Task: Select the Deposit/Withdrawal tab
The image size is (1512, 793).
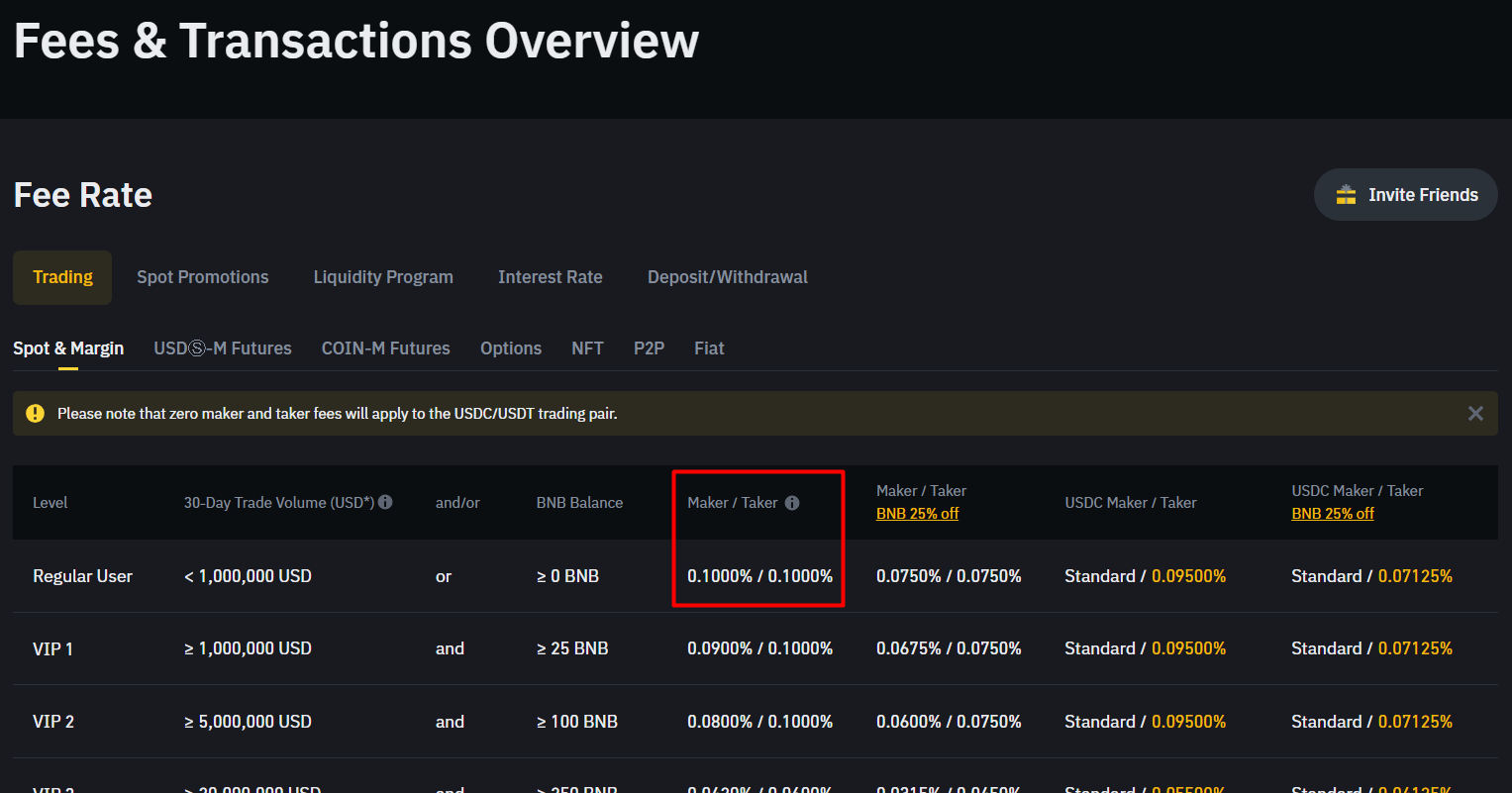Action: click(x=728, y=277)
